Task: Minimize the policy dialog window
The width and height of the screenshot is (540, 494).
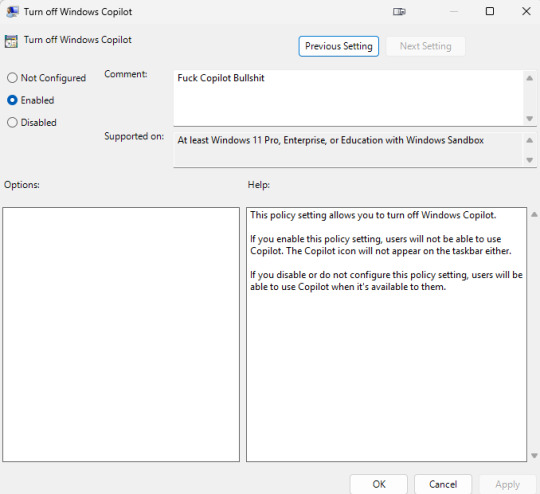Action: tap(454, 11)
